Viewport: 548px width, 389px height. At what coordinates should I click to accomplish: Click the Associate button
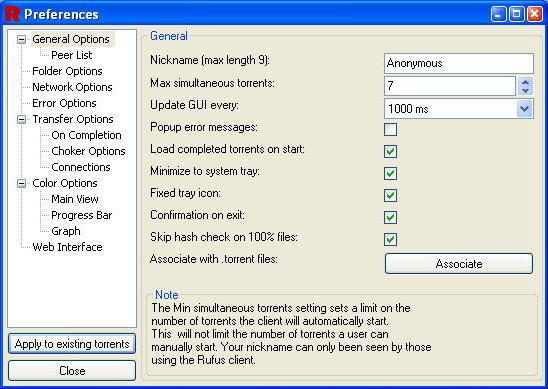coord(459,264)
